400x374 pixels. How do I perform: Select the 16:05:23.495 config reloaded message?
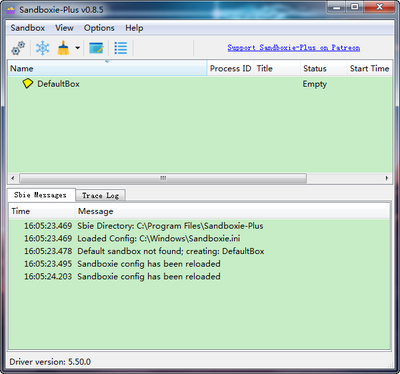click(x=199, y=264)
